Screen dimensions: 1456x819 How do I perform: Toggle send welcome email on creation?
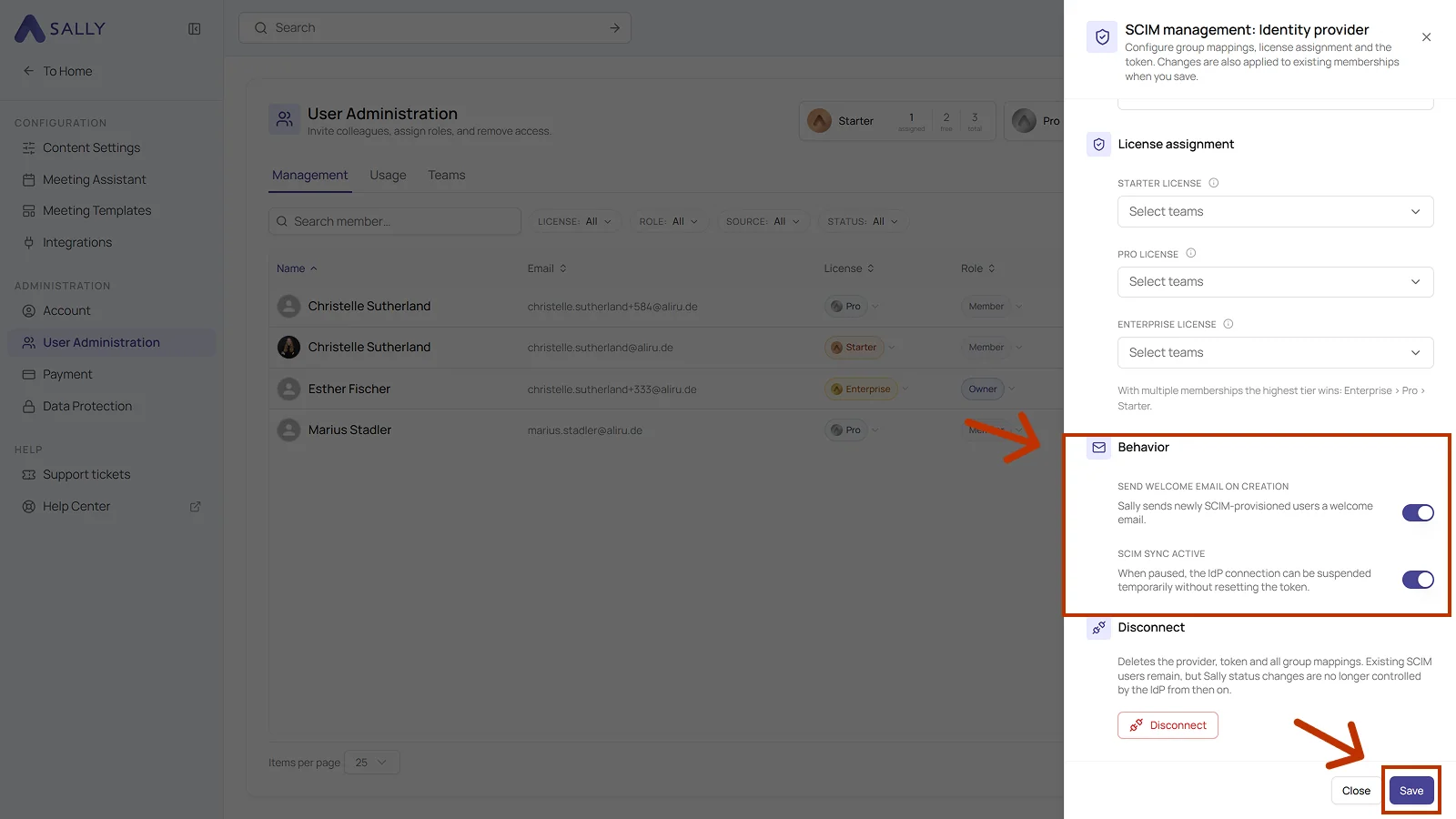tap(1417, 512)
